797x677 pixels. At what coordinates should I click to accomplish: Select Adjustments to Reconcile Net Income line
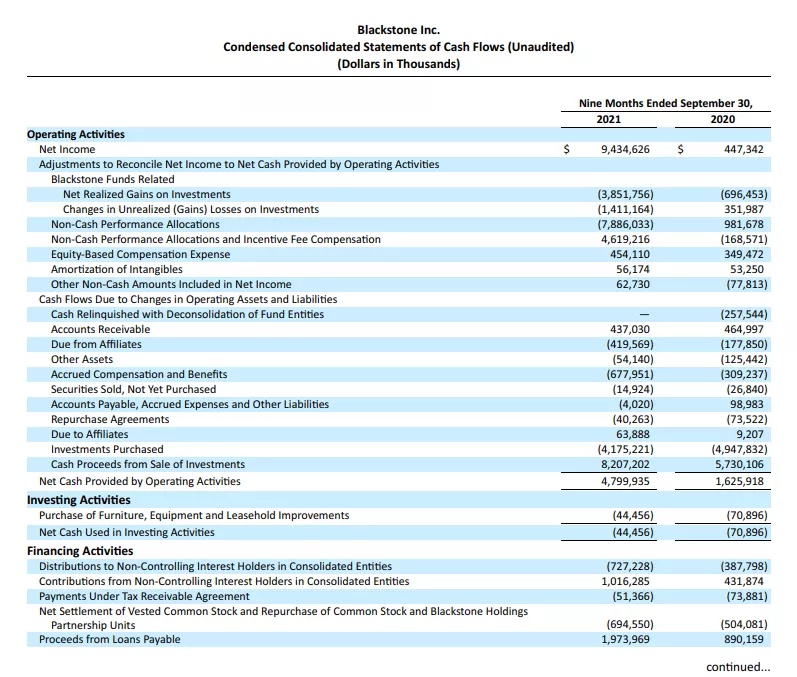239,164
